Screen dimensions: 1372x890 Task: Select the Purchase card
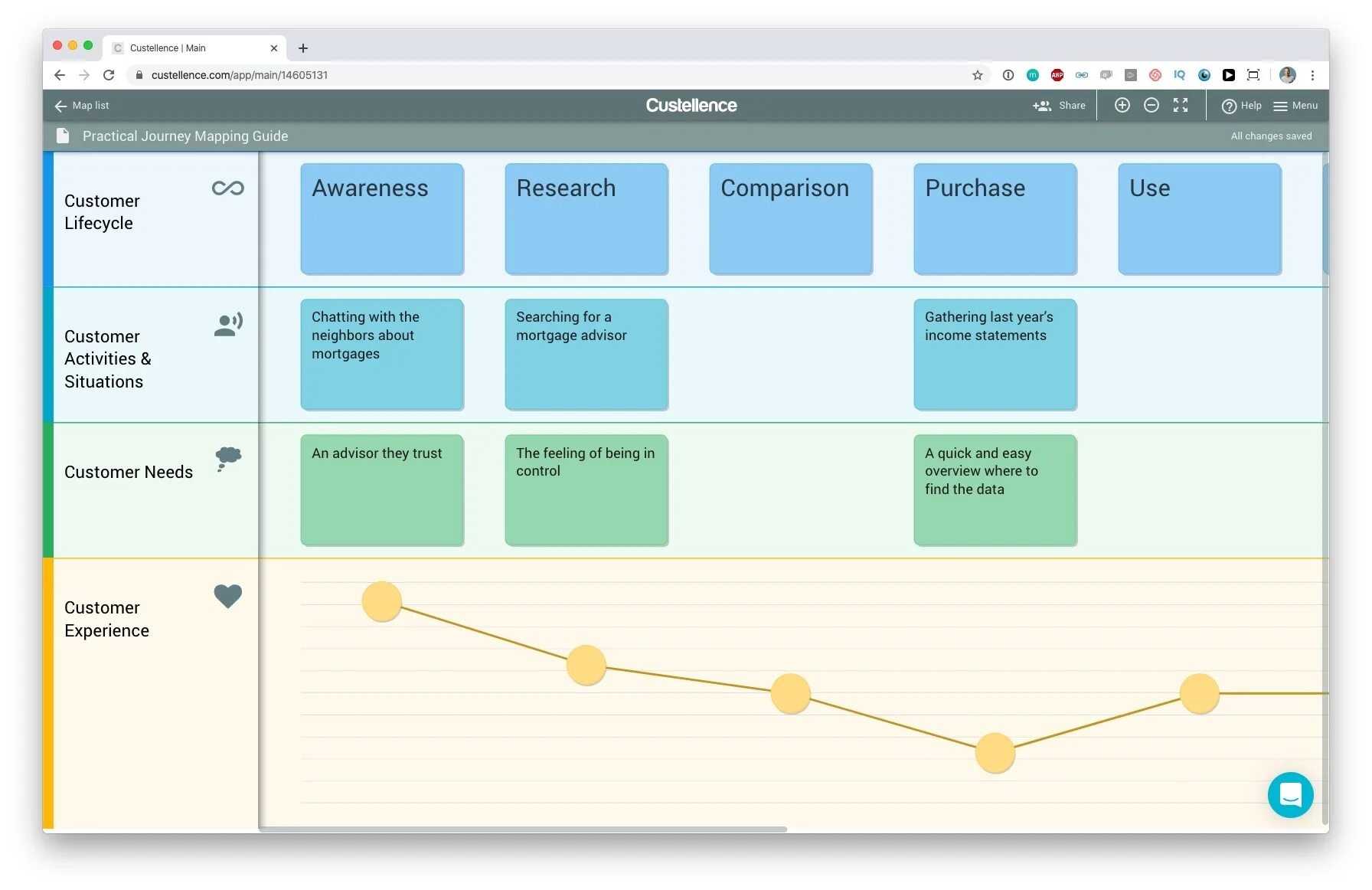pyautogui.click(x=995, y=219)
